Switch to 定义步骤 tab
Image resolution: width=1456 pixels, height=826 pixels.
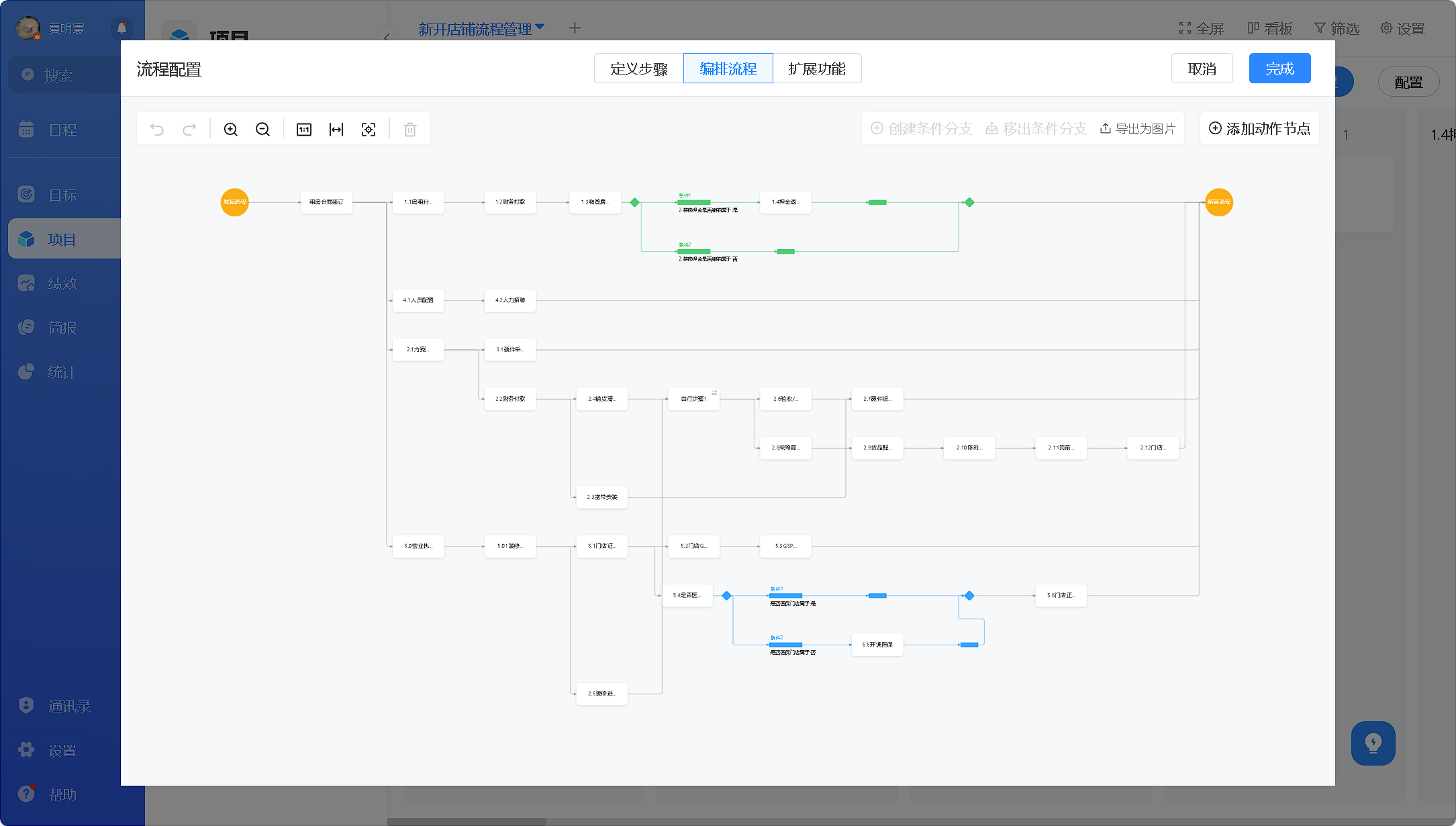[638, 68]
